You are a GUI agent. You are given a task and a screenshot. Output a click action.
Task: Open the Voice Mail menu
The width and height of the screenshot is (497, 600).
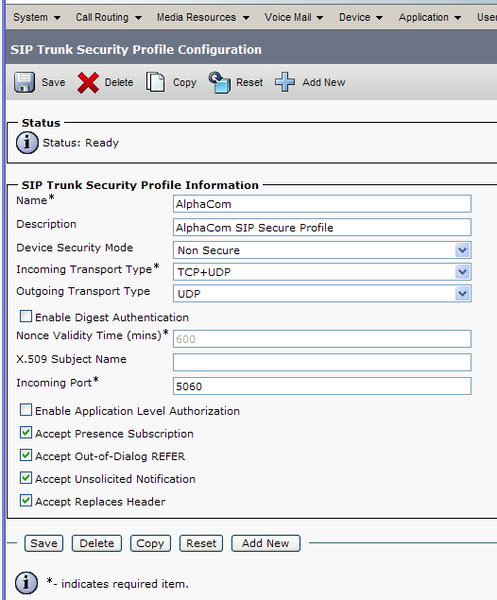[294, 18]
